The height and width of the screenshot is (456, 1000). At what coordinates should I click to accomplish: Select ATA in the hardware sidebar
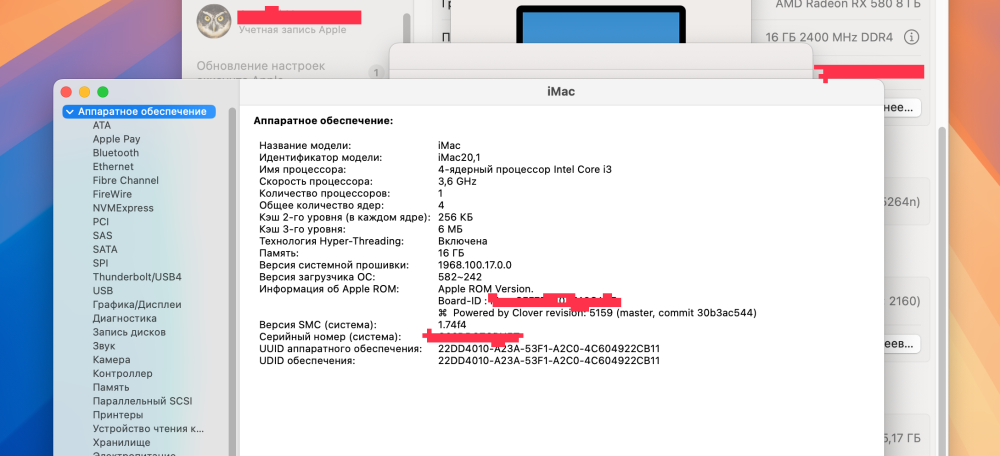pyautogui.click(x=101, y=125)
